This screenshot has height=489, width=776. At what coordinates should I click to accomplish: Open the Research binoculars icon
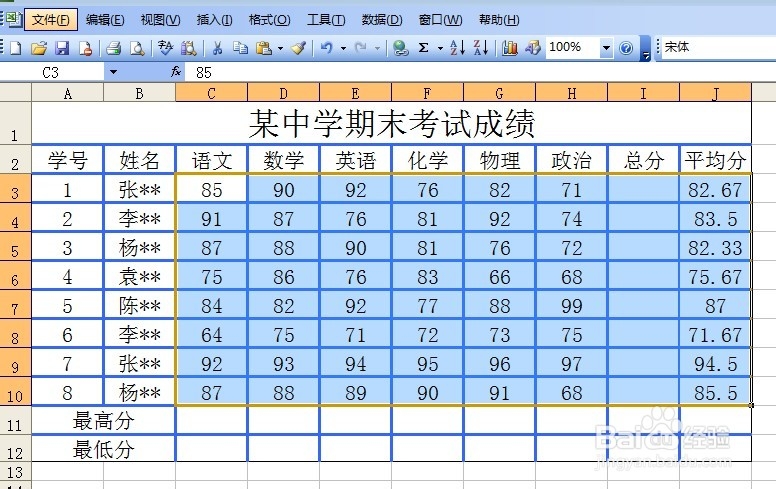coord(189,48)
